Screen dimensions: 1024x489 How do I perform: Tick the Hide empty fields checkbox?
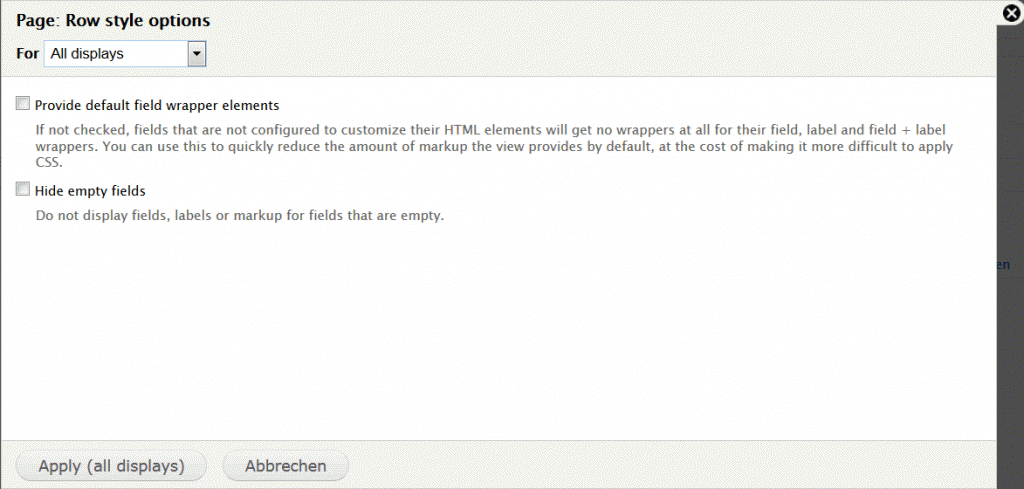[23, 189]
